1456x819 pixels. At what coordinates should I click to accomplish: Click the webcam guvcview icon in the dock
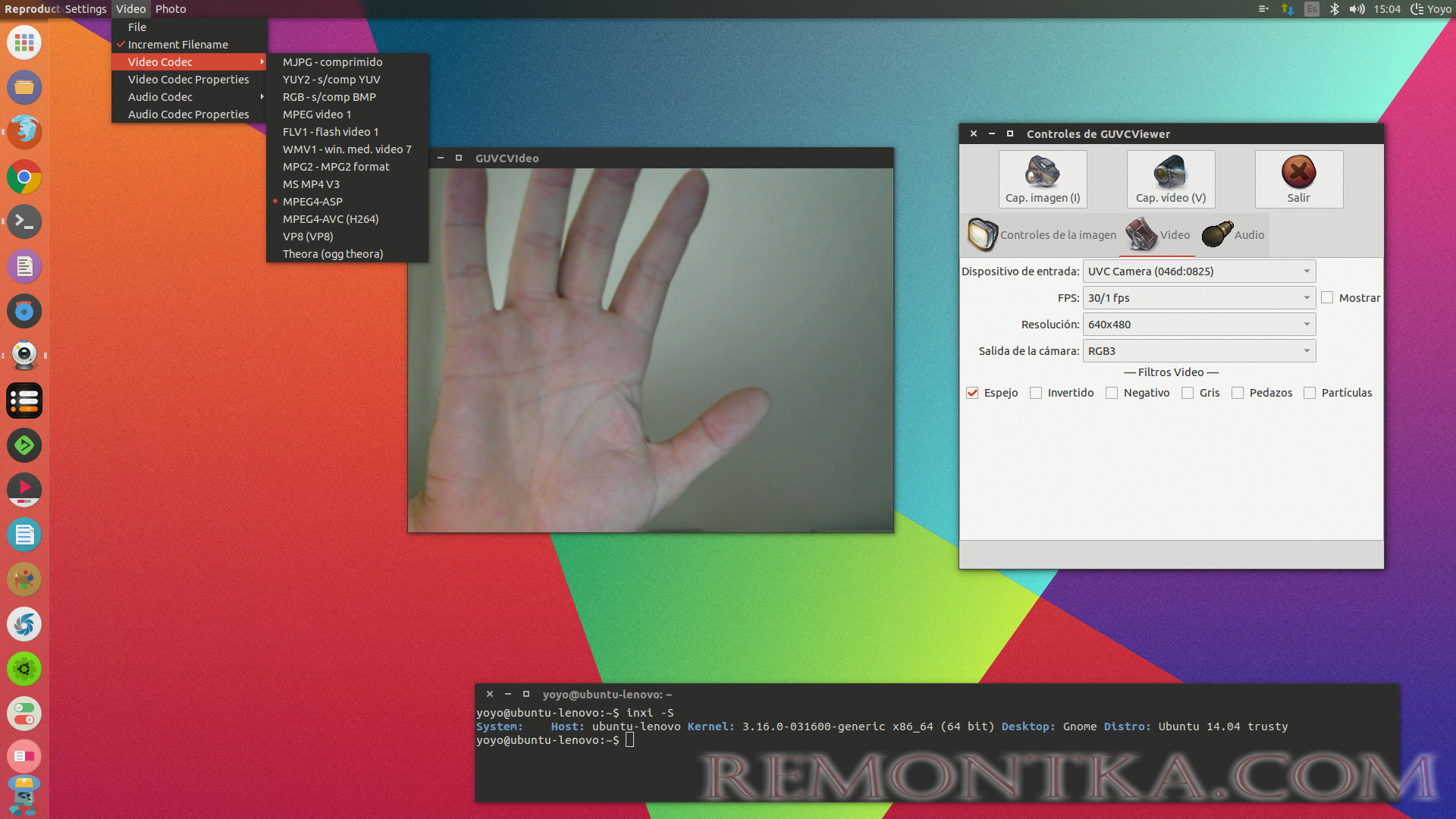click(24, 355)
